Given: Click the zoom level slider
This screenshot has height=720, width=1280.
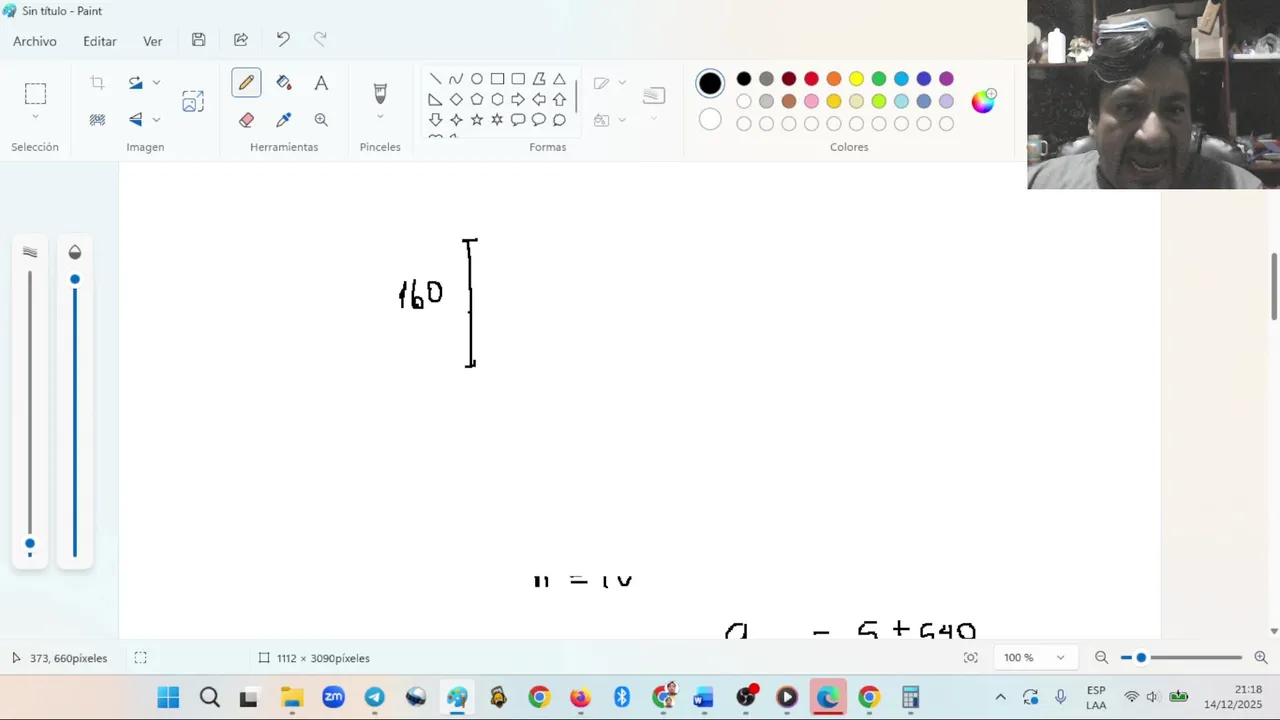Looking at the screenshot, I should click(x=1180, y=658).
